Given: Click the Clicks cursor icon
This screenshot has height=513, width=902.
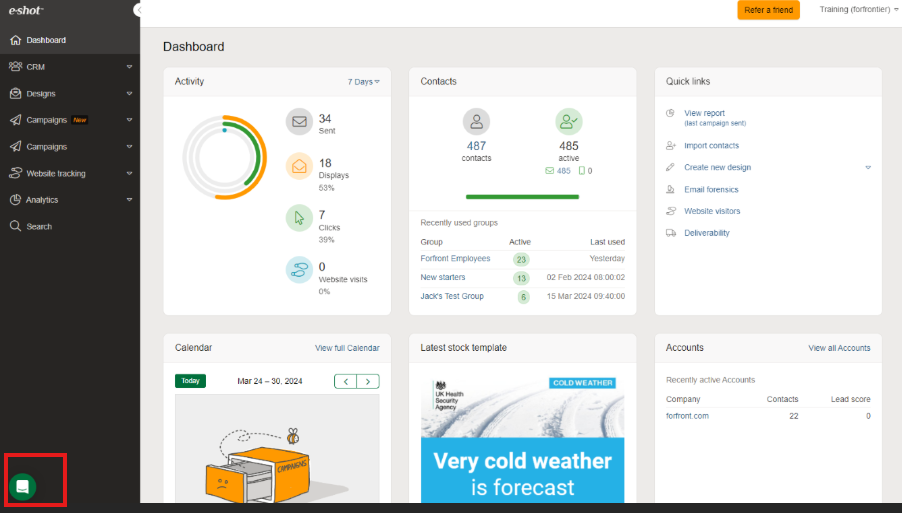Looking at the screenshot, I should (299, 218).
